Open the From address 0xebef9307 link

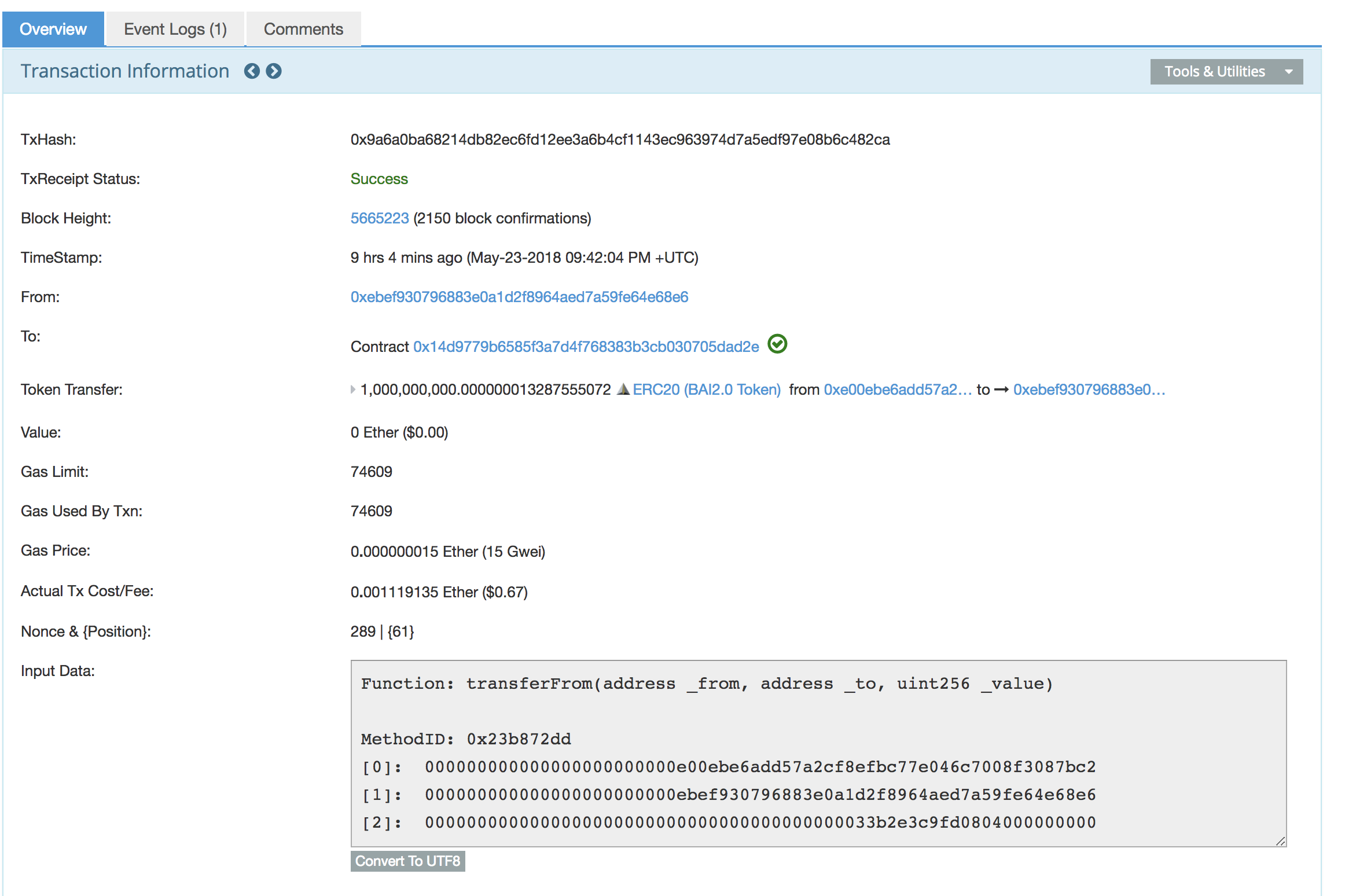tap(519, 297)
